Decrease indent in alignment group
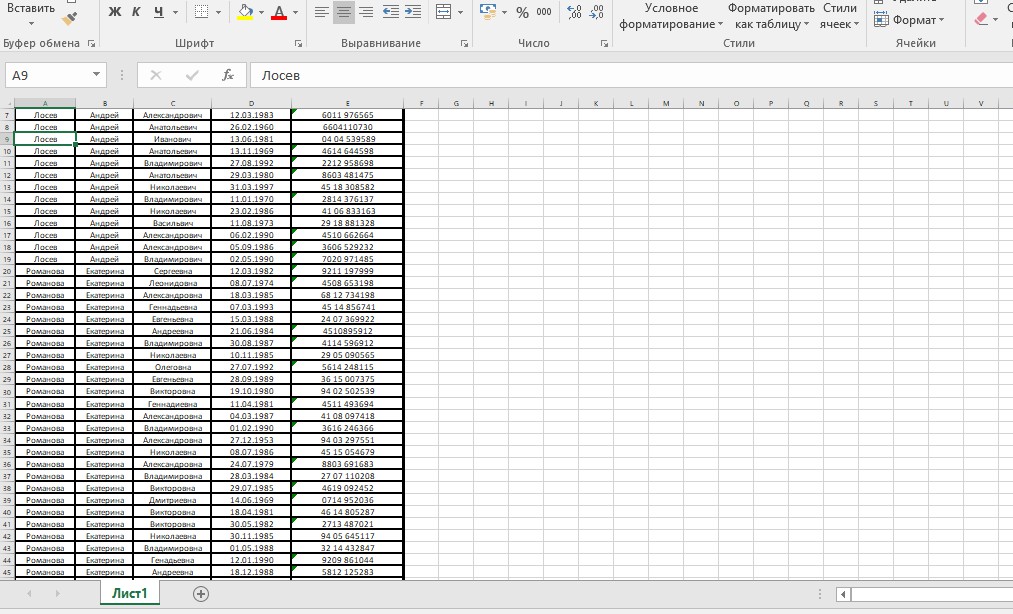Viewport: 1013px width, 614px height. pyautogui.click(x=390, y=12)
